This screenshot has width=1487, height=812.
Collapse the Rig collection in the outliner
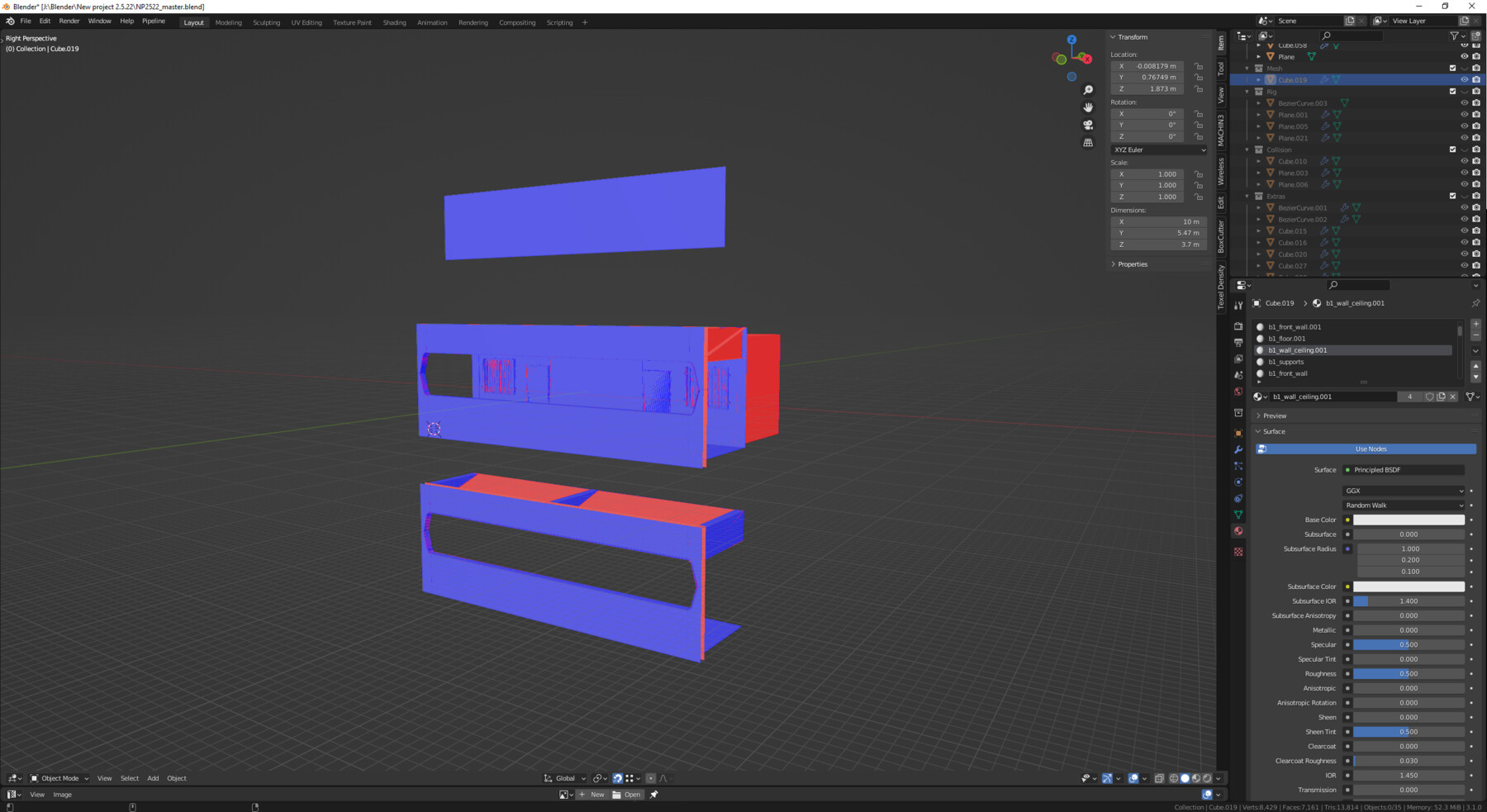[1247, 92]
